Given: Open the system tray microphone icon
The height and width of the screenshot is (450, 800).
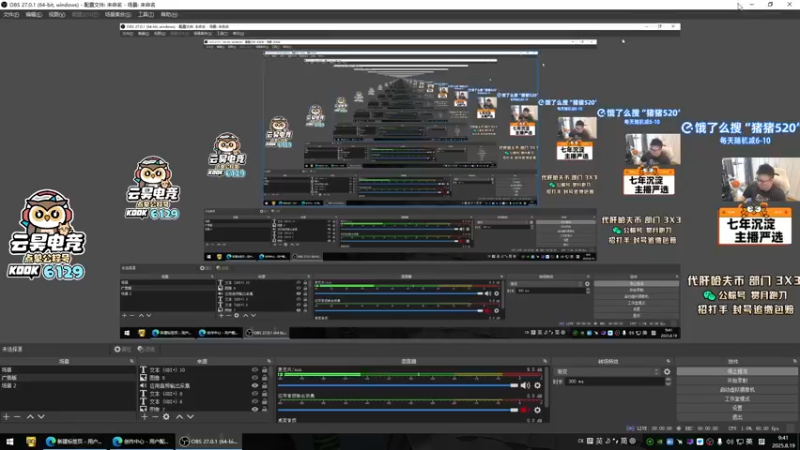Looking at the screenshot, I should click(720, 441).
